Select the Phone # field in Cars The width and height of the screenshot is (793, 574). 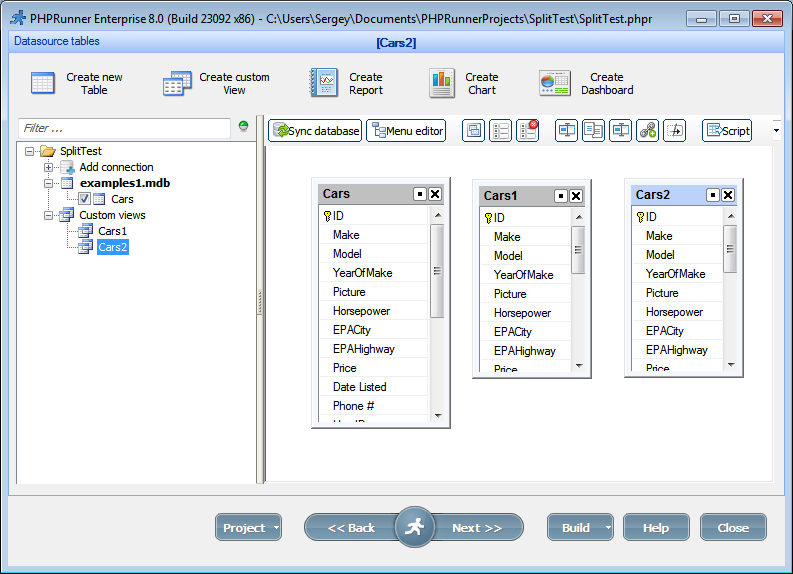[374, 406]
